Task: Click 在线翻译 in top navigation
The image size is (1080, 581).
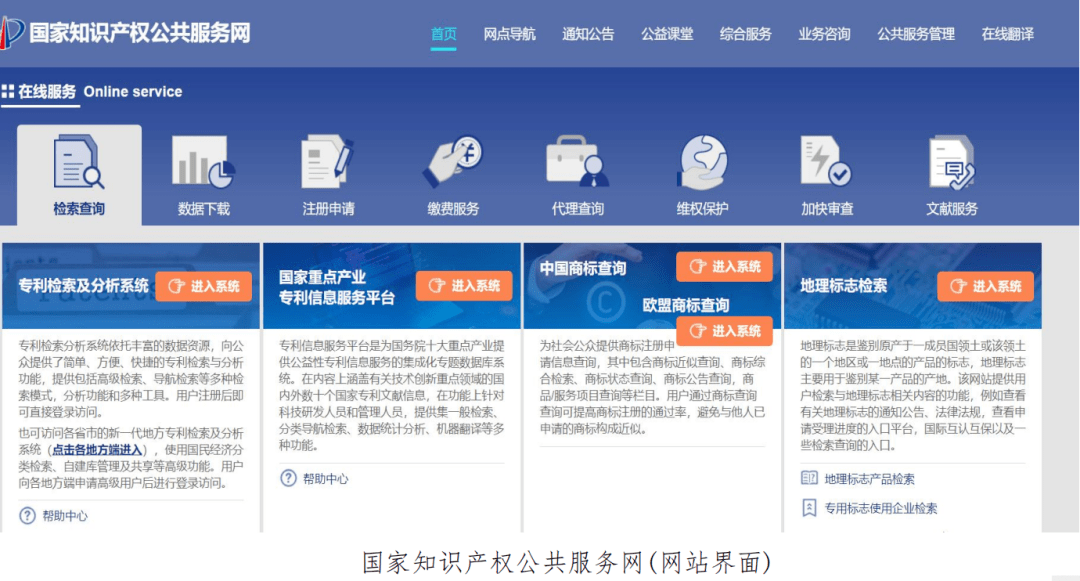Action: (x=1008, y=34)
